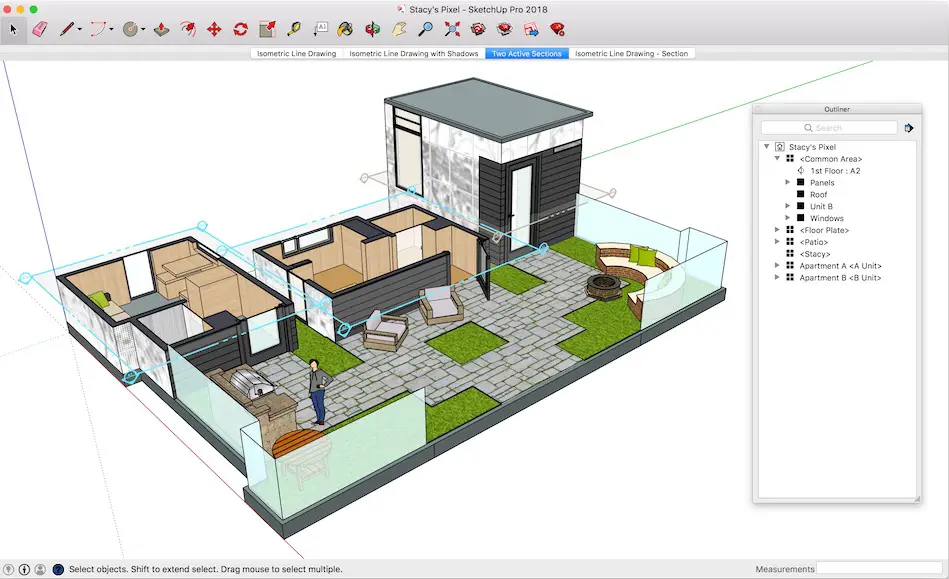Select the Eraser tool
This screenshot has height=579, width=949.
pos(40,29)
